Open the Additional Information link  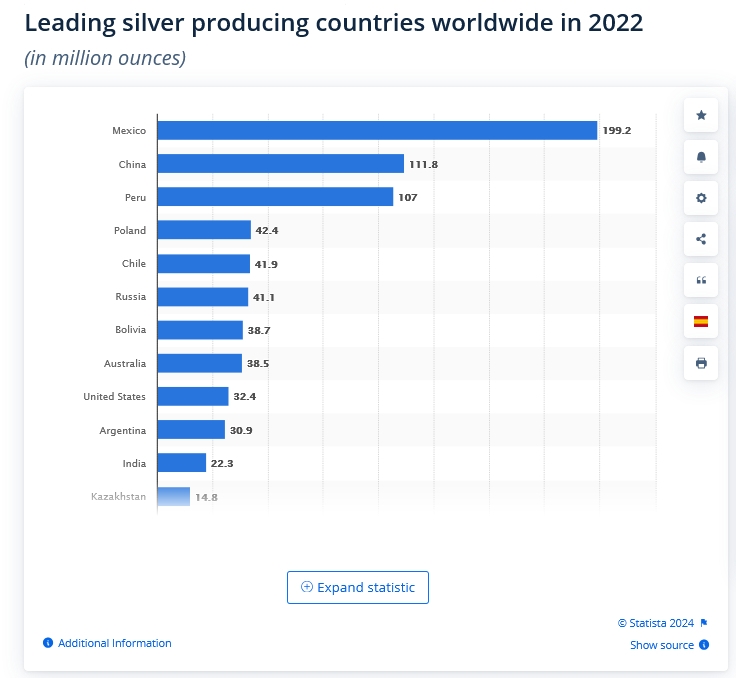tap(115, 643)
